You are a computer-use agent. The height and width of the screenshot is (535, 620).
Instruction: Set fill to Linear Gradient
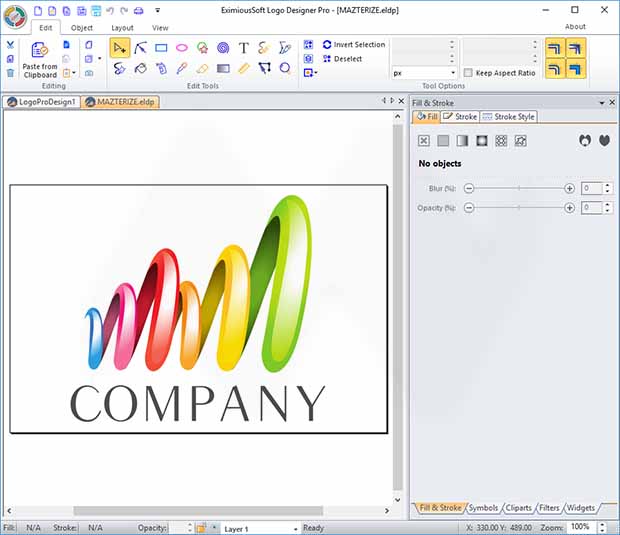point(462,141)
